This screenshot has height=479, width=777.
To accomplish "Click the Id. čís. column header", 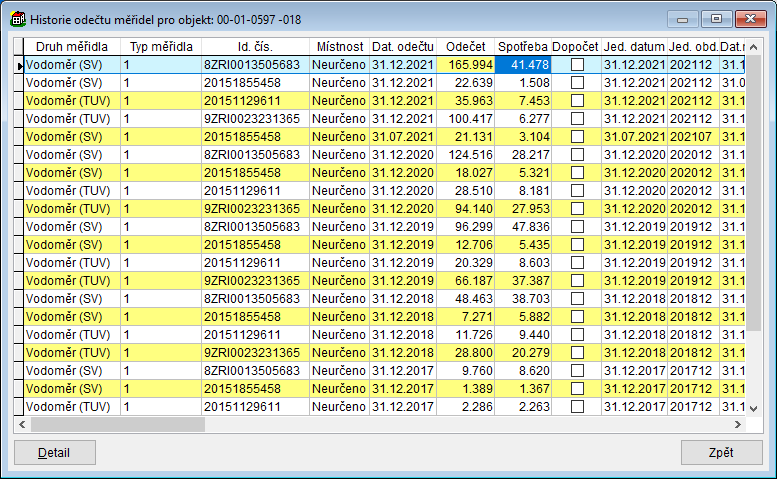I will point(255,46).
